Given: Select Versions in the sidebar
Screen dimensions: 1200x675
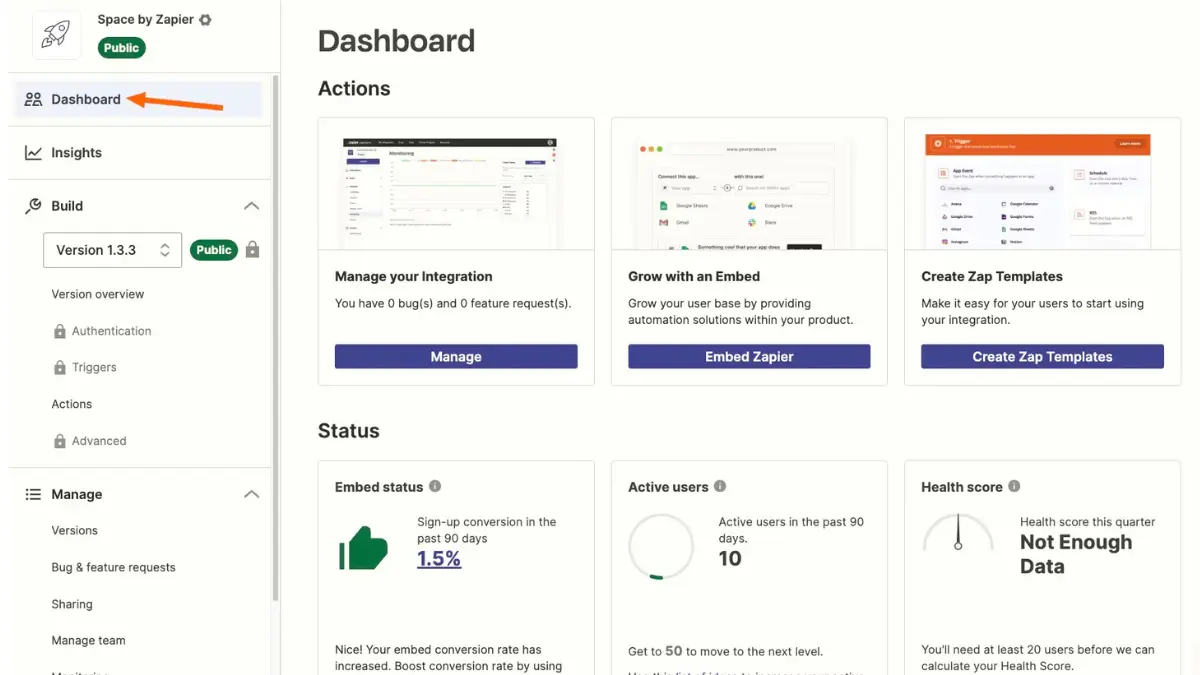Looking at the screenshot, I should click(74, 531).
